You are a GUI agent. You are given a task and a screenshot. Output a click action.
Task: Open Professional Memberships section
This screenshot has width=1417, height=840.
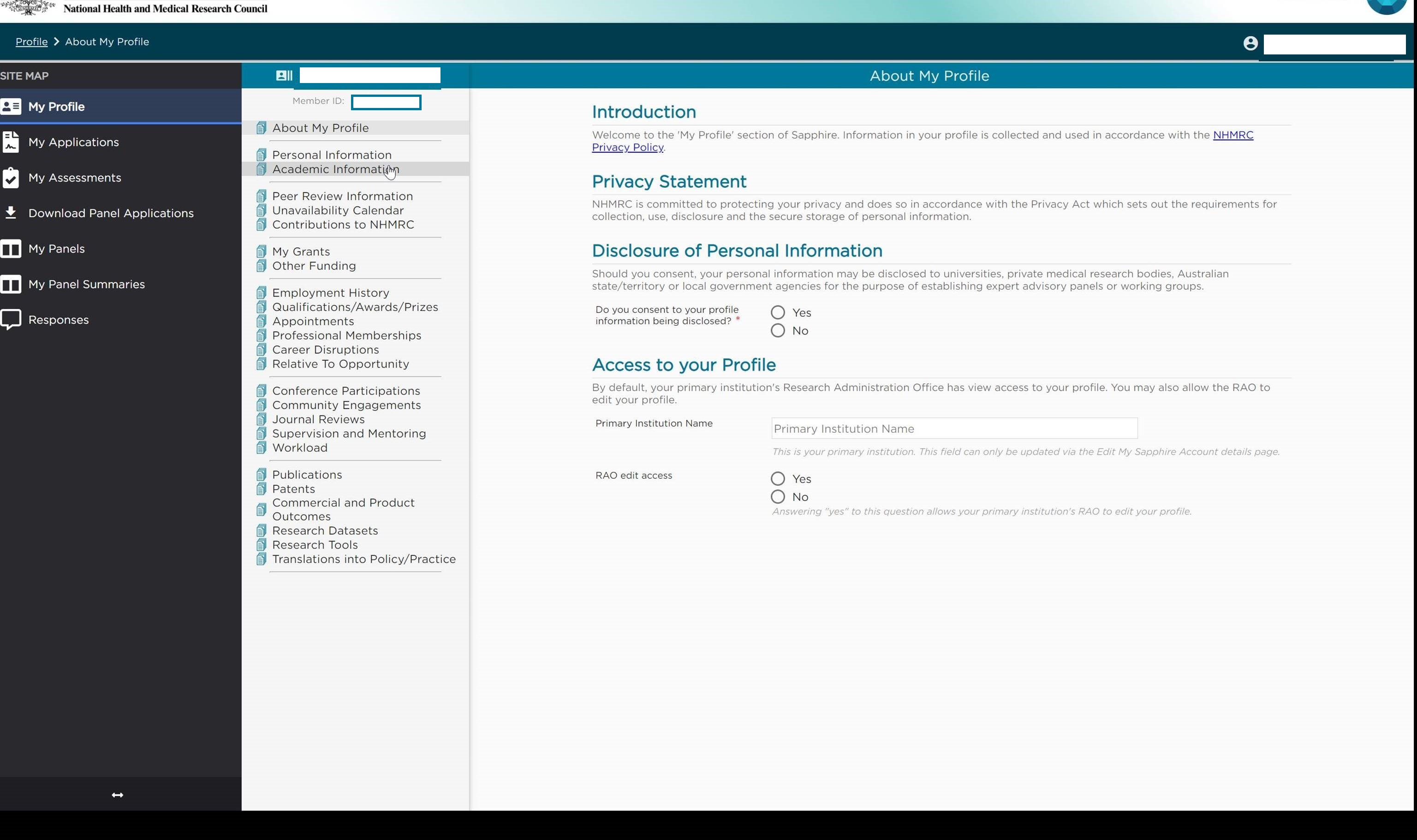pyautogui.click(x=346, y=336)
